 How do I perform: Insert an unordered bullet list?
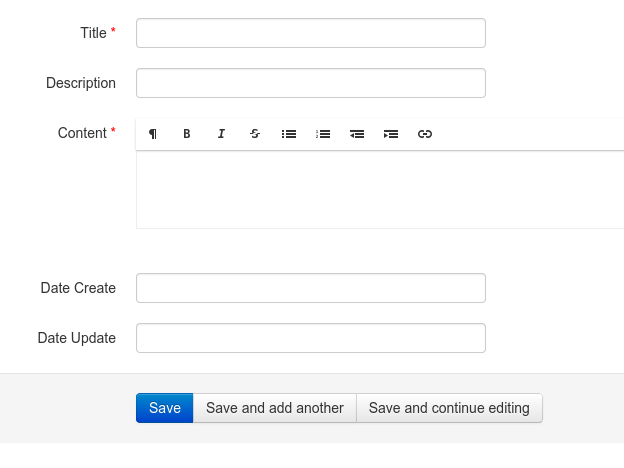[289, 134]
